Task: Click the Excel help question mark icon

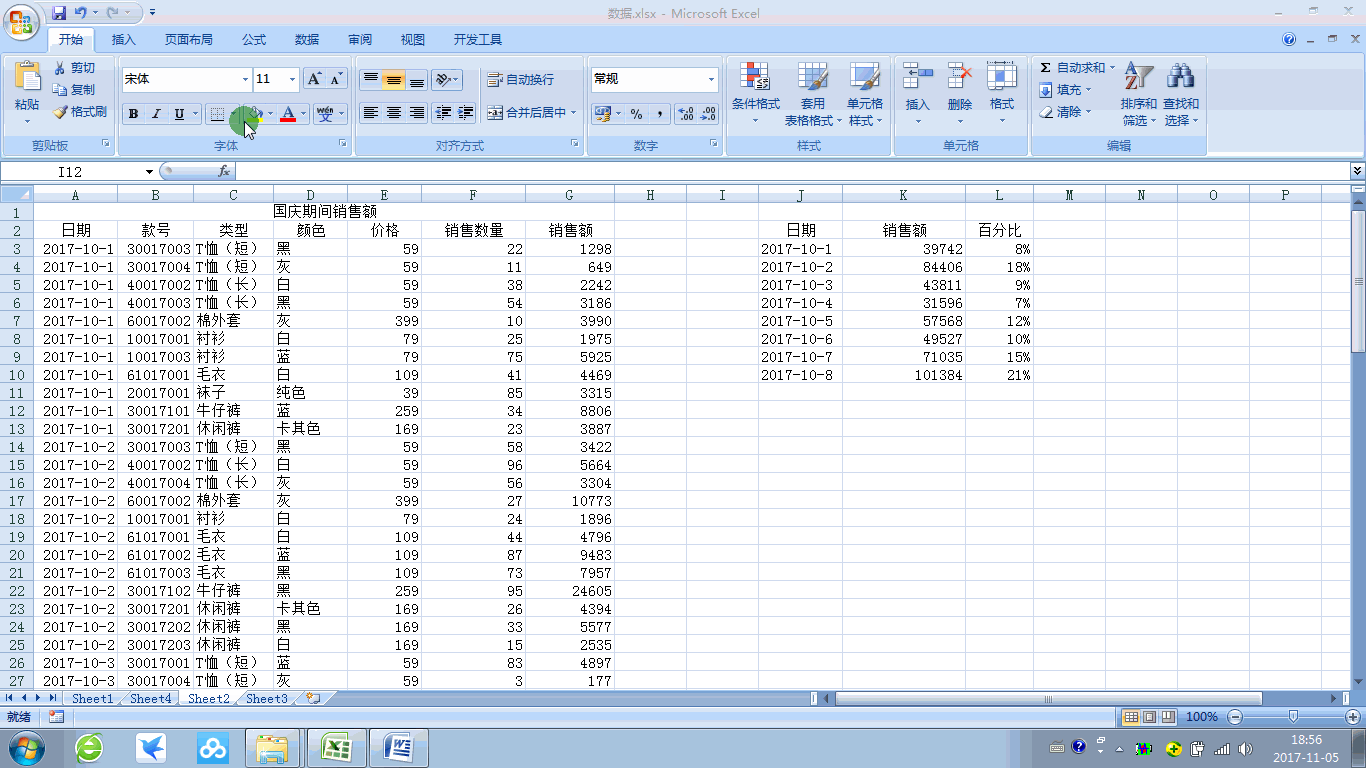Action: click(x=1289, y=40)
